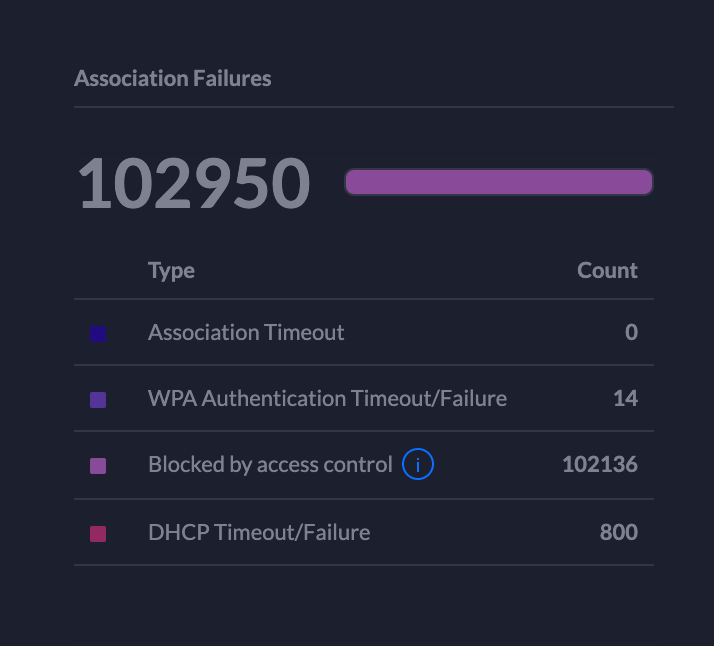The height and width of the screenshot is (646, 714).
Task: Click the purple association failures bar
Action: click(498, 182)
